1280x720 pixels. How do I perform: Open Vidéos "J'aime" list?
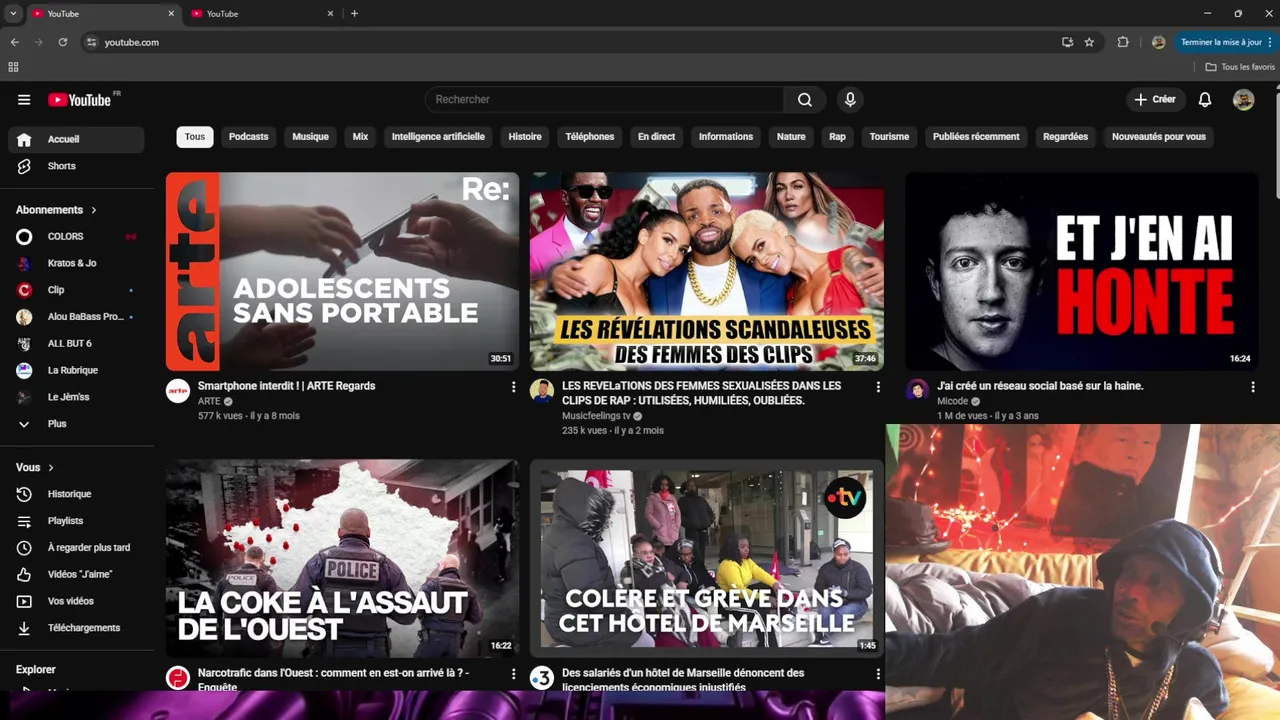[76, 575]
